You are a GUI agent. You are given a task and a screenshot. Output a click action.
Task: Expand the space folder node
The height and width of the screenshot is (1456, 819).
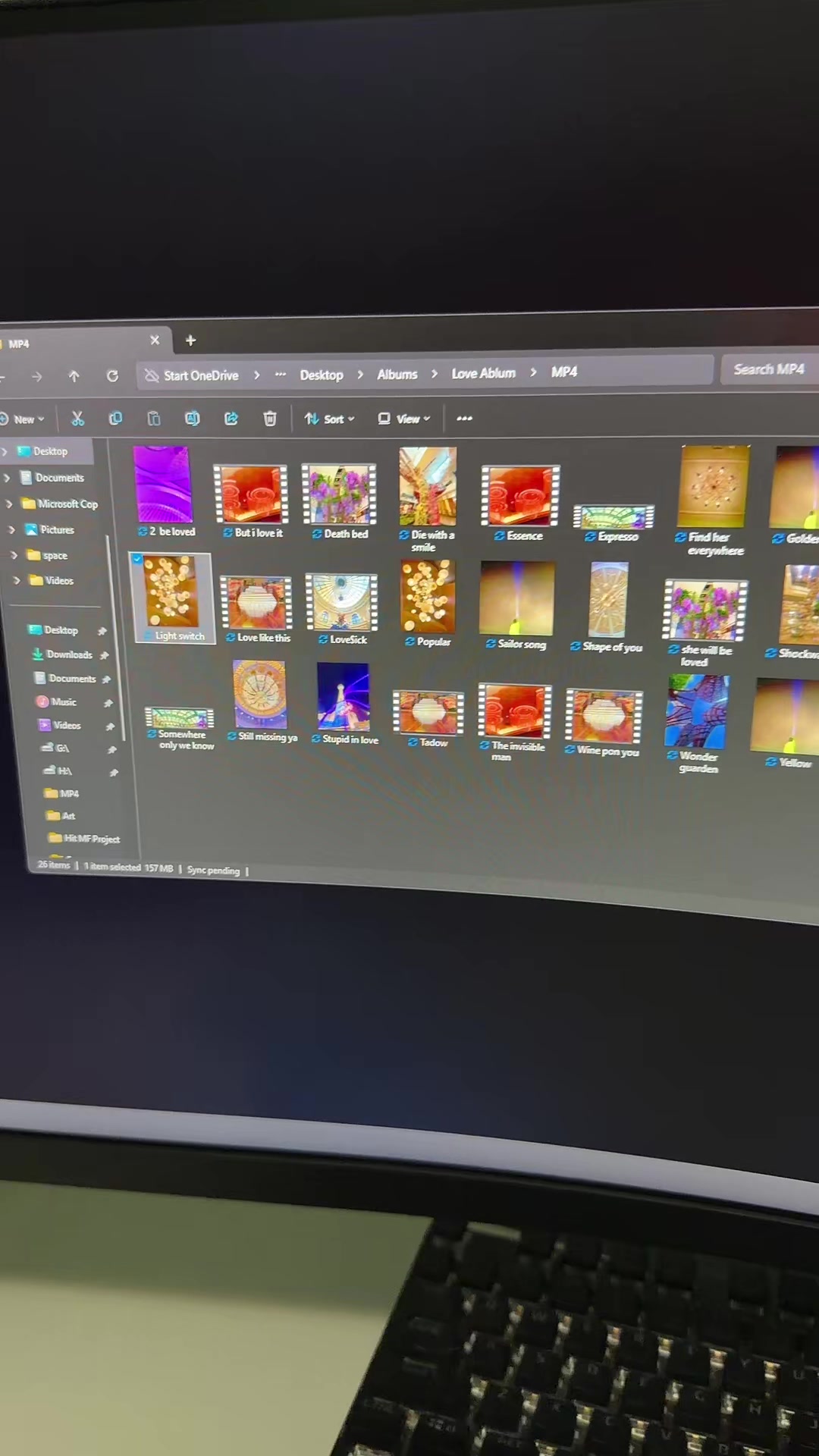[x=14, y=555]
